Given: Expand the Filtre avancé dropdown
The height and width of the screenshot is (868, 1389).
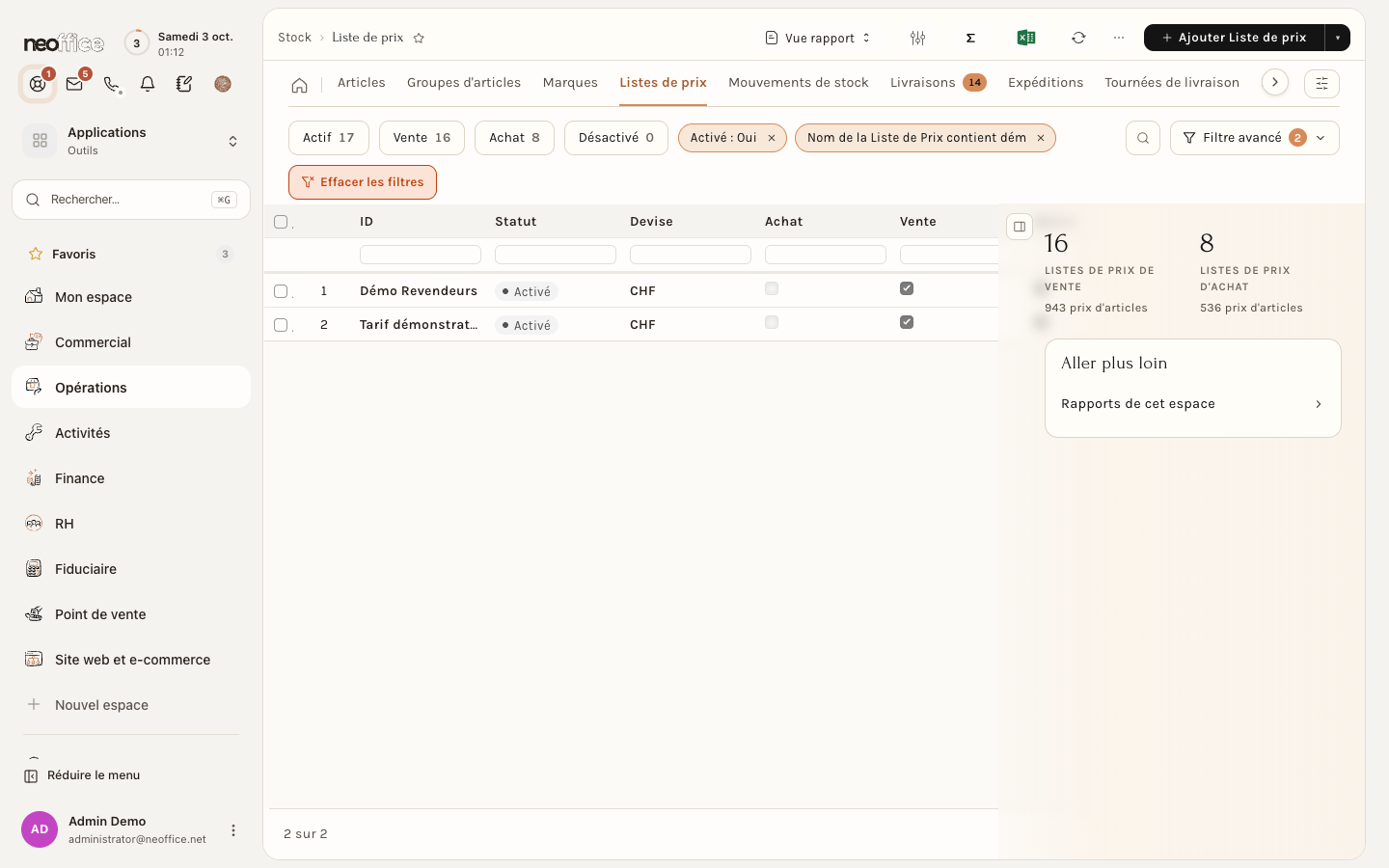Looking at the screenshot, I should click(x=1254, y=138).
